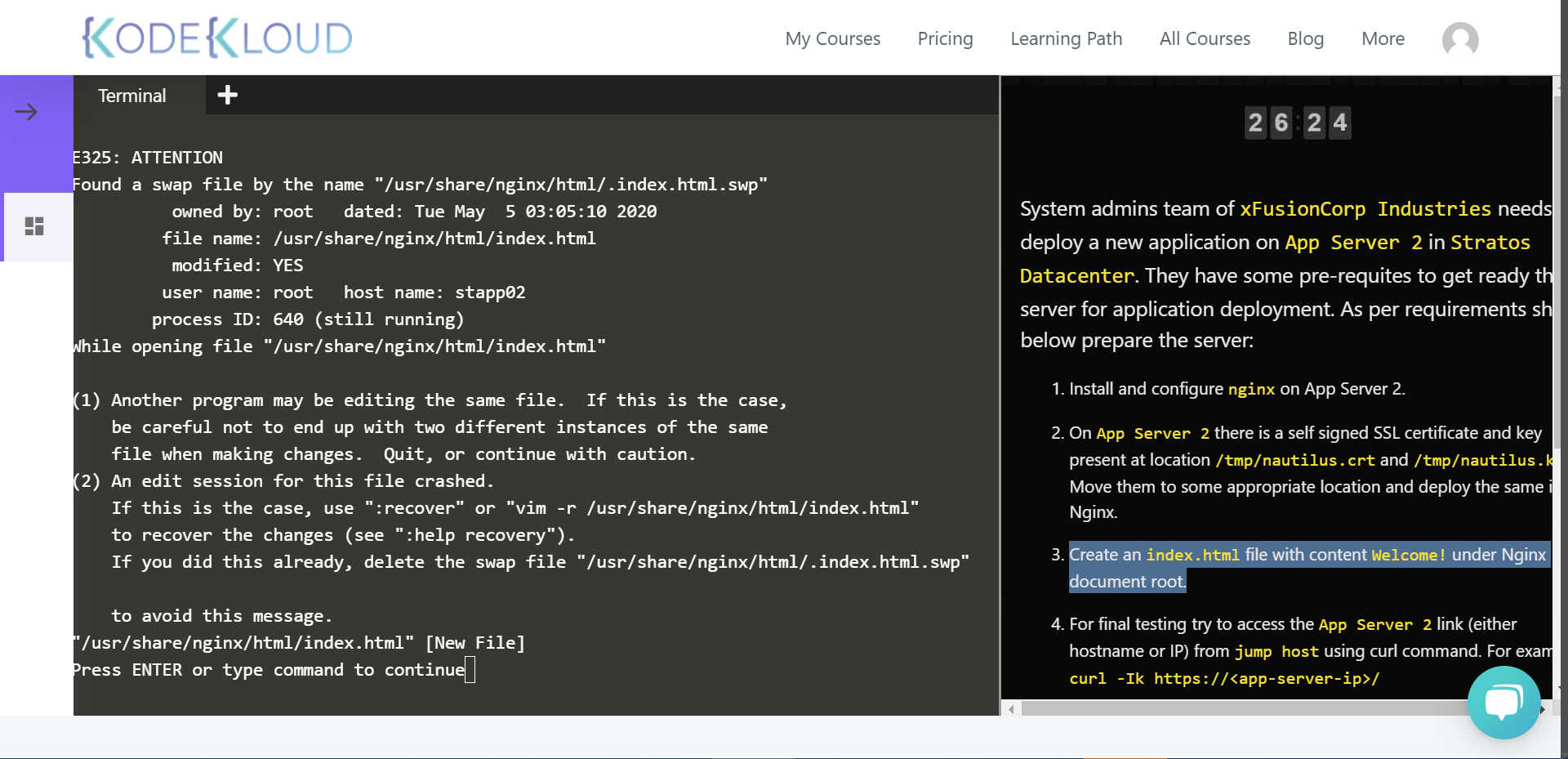Click left arrow of task panel scrollbar
The width and height of the screenshot is (1568, 759).
point(1011,709)
